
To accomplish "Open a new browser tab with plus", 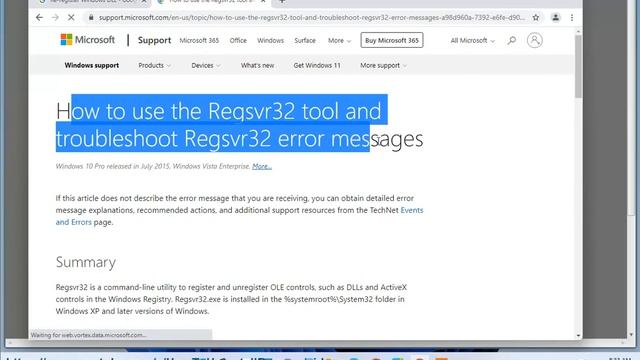I will 282,2.
